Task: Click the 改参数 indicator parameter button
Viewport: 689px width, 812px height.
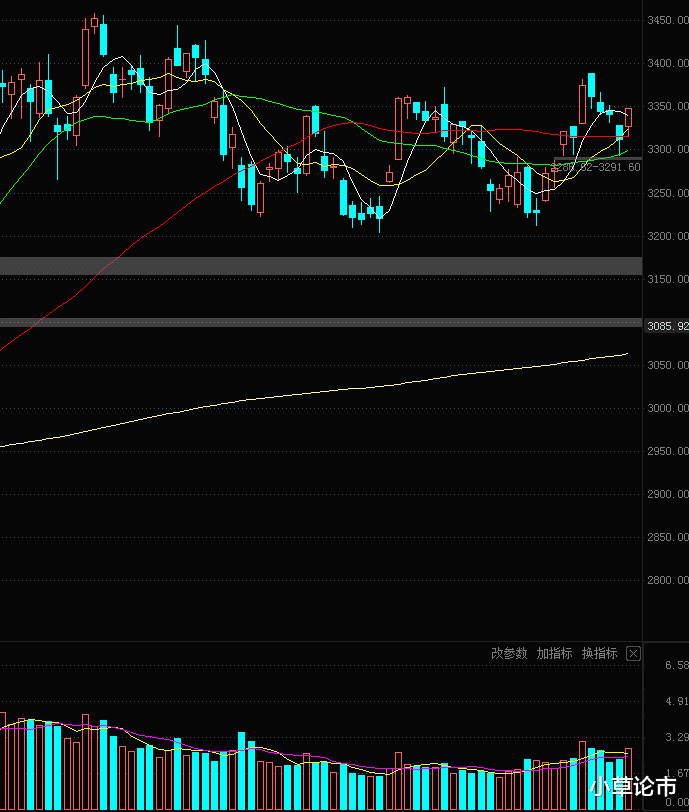Action: point(509,654)
